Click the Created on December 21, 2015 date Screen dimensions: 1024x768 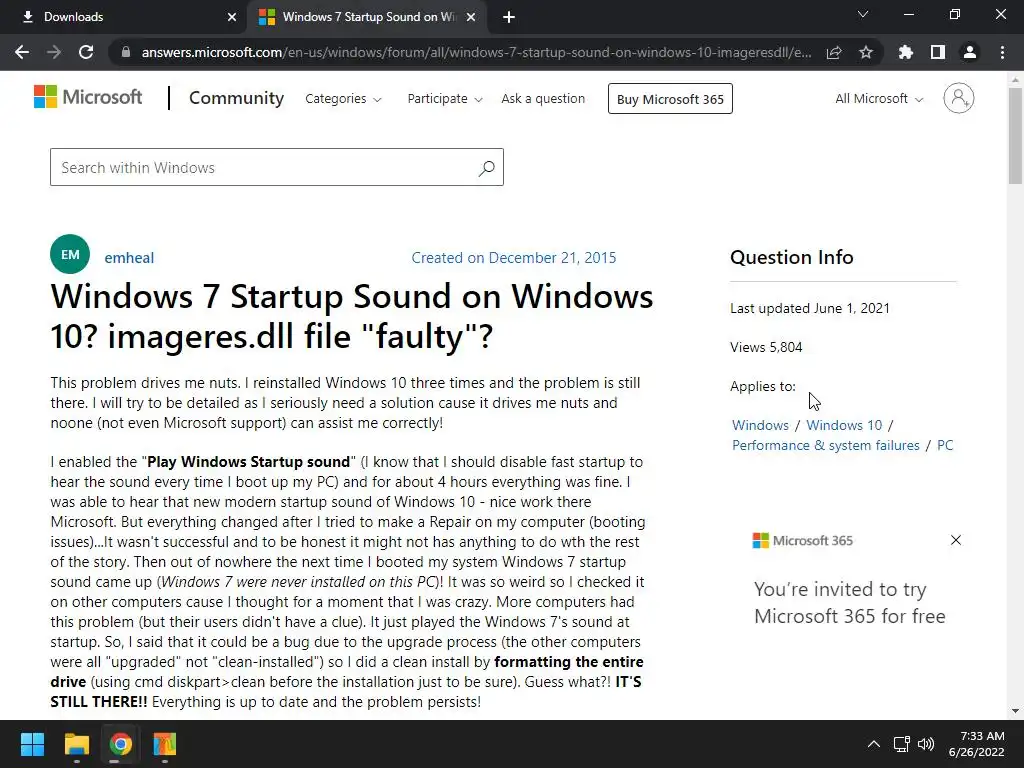(514, 258)
